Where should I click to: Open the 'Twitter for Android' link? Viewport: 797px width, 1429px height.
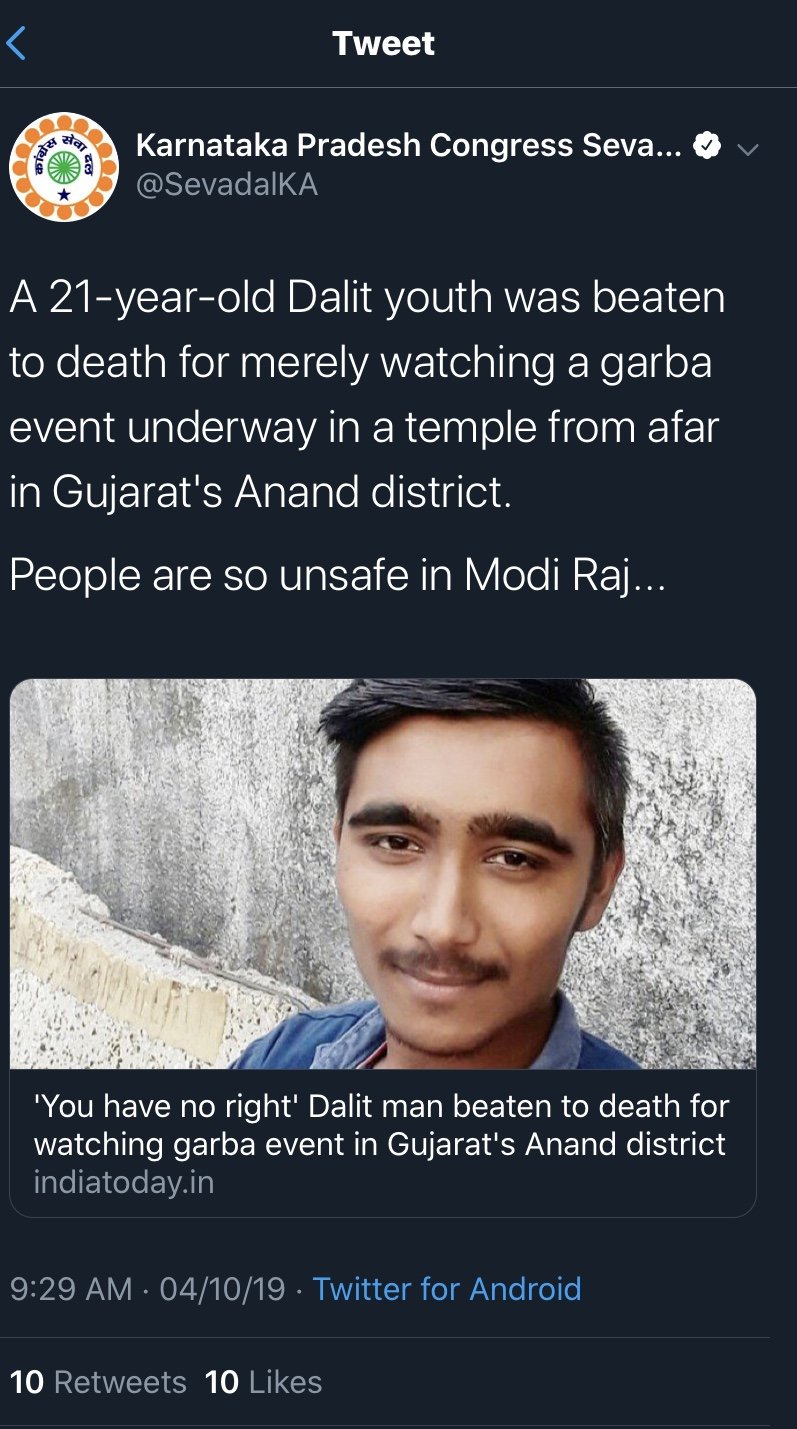point(446,1288)
